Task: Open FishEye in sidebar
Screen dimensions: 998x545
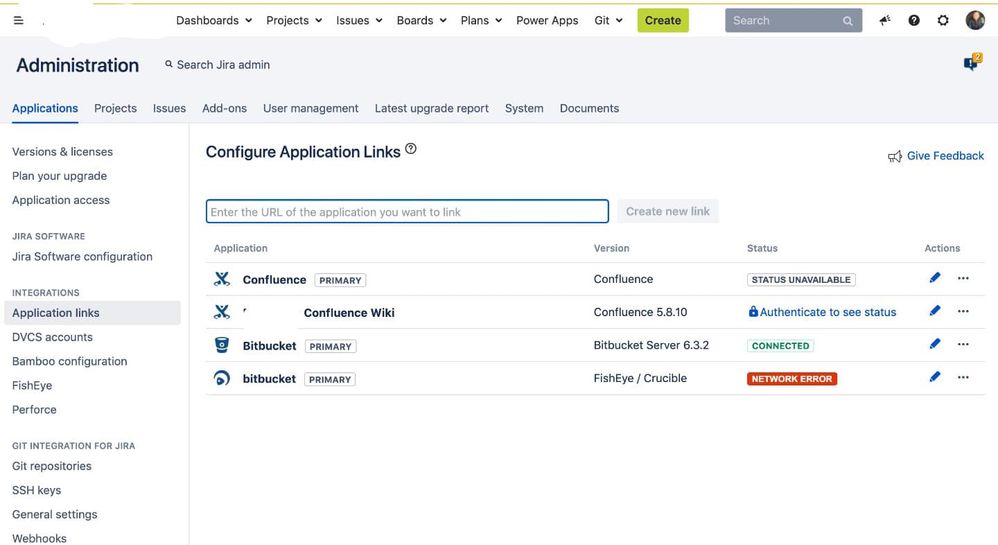Action: 32,385
